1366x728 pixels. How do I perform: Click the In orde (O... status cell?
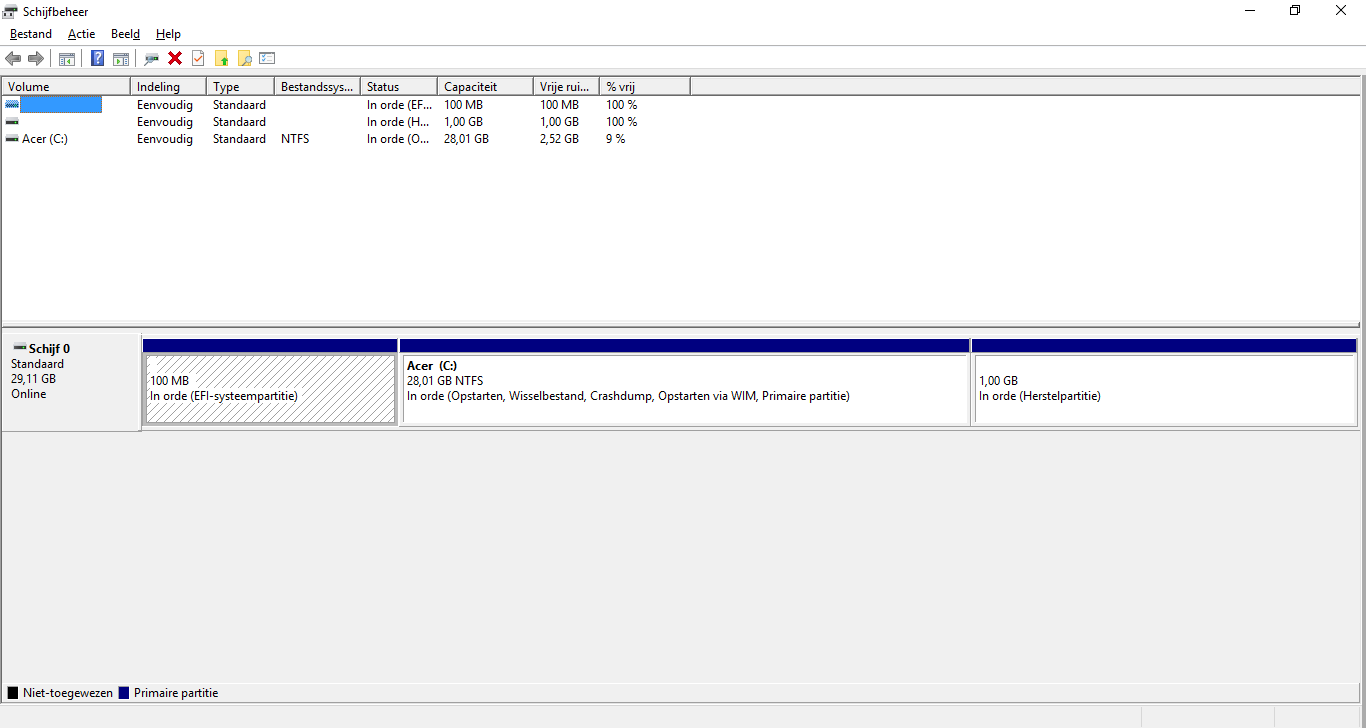click(399, 139)
